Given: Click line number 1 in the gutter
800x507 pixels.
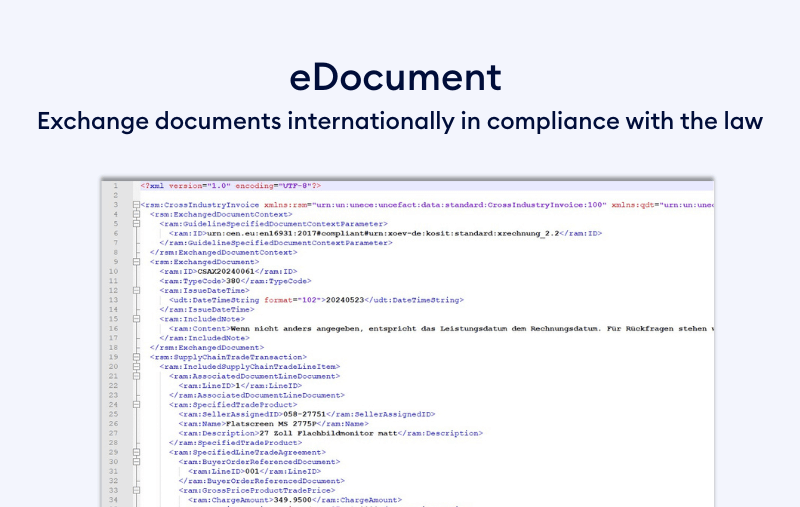Looking at the screenshot, I should (x=116, y=186).
